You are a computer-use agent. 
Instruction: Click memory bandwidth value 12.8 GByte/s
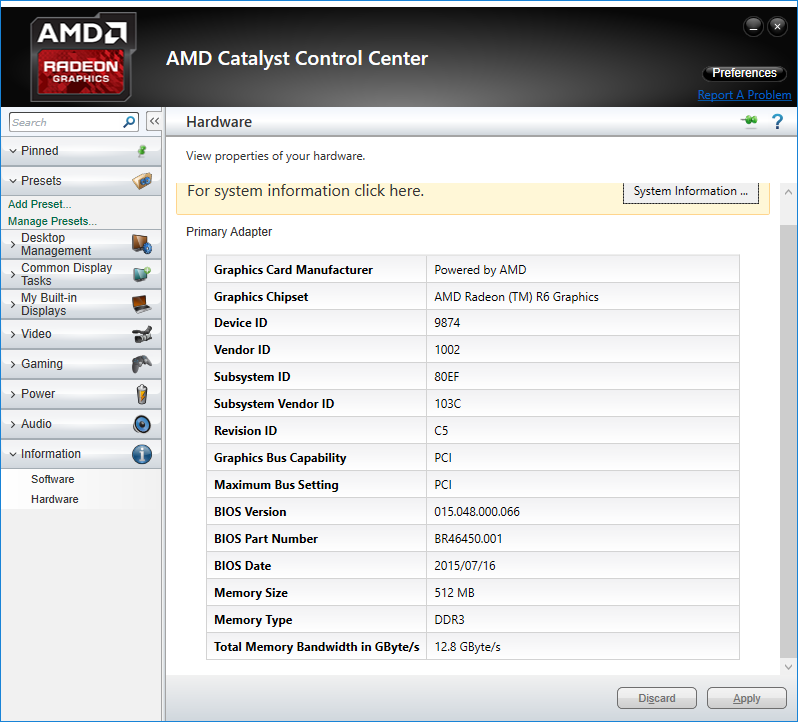tap(467, 647)
